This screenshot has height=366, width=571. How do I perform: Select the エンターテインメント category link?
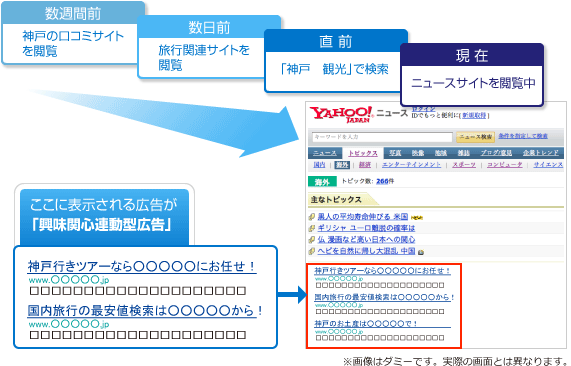411,165
